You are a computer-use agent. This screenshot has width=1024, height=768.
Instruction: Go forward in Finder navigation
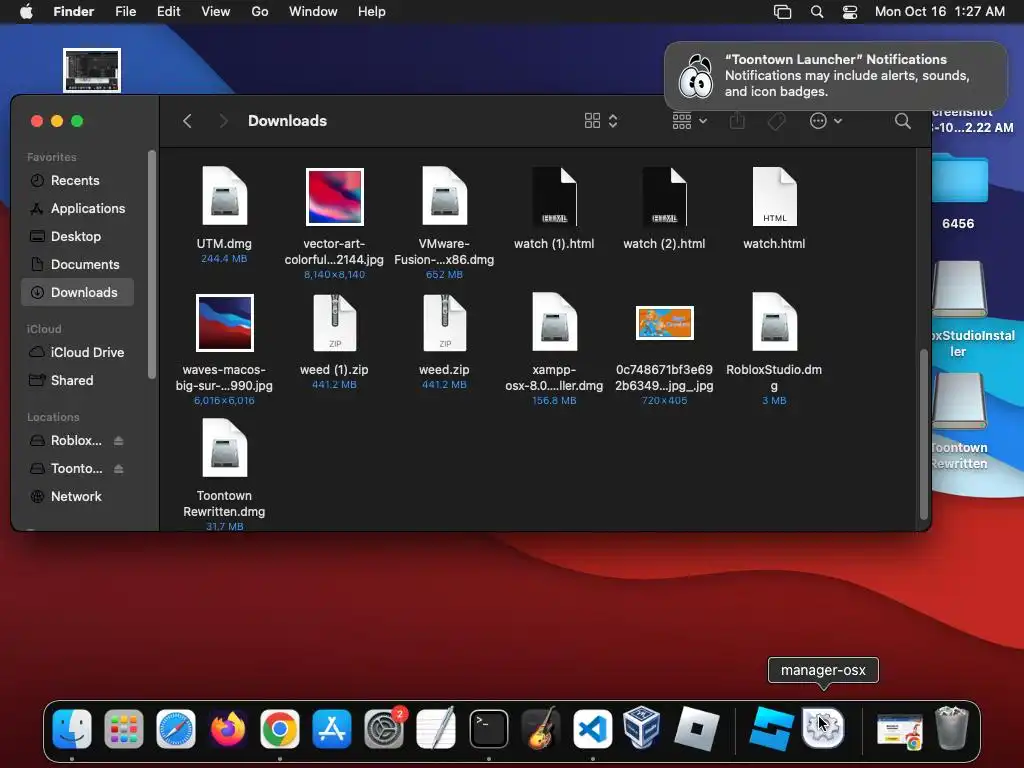(x=223, y=121)
